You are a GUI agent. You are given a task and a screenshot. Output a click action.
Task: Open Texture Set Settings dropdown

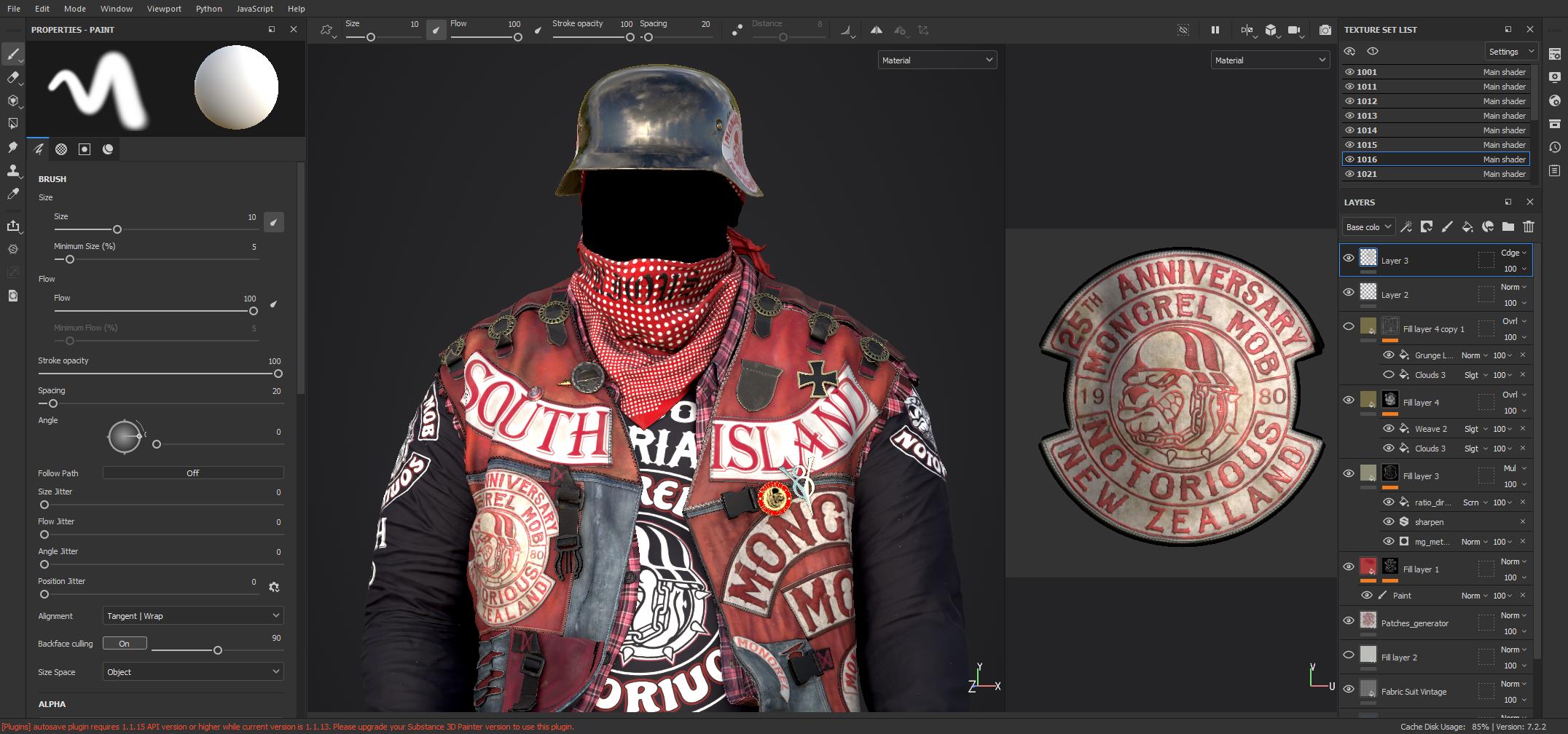point(1511,52)
